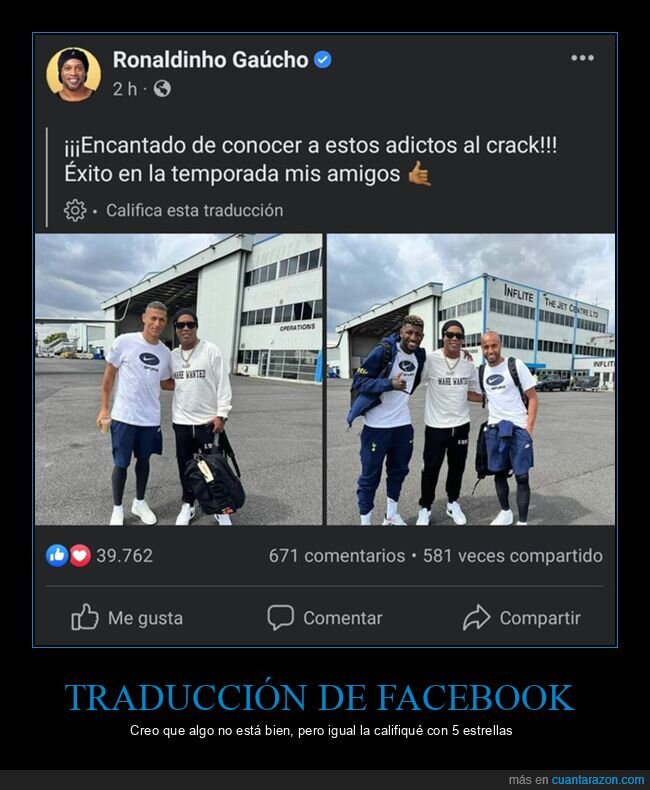Click the Compartir button label
The image size is (650, 790).
tap(540, 618)
